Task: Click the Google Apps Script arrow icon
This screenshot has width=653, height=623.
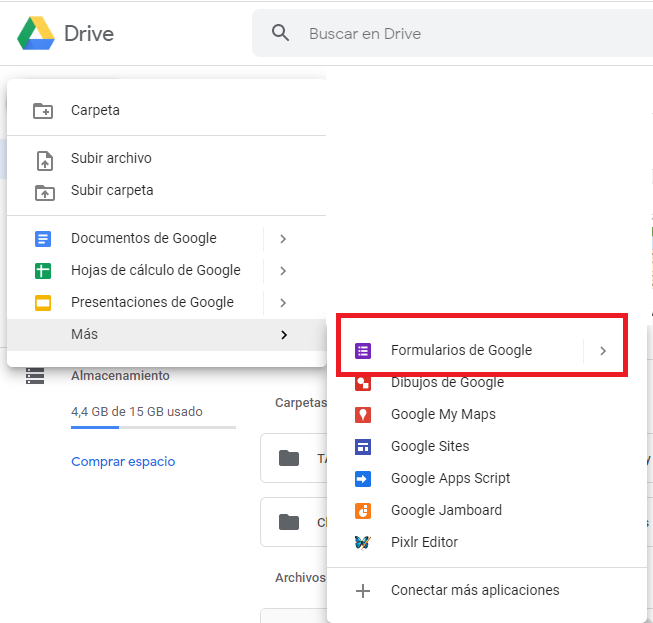Action: click(x=363, y=479)
